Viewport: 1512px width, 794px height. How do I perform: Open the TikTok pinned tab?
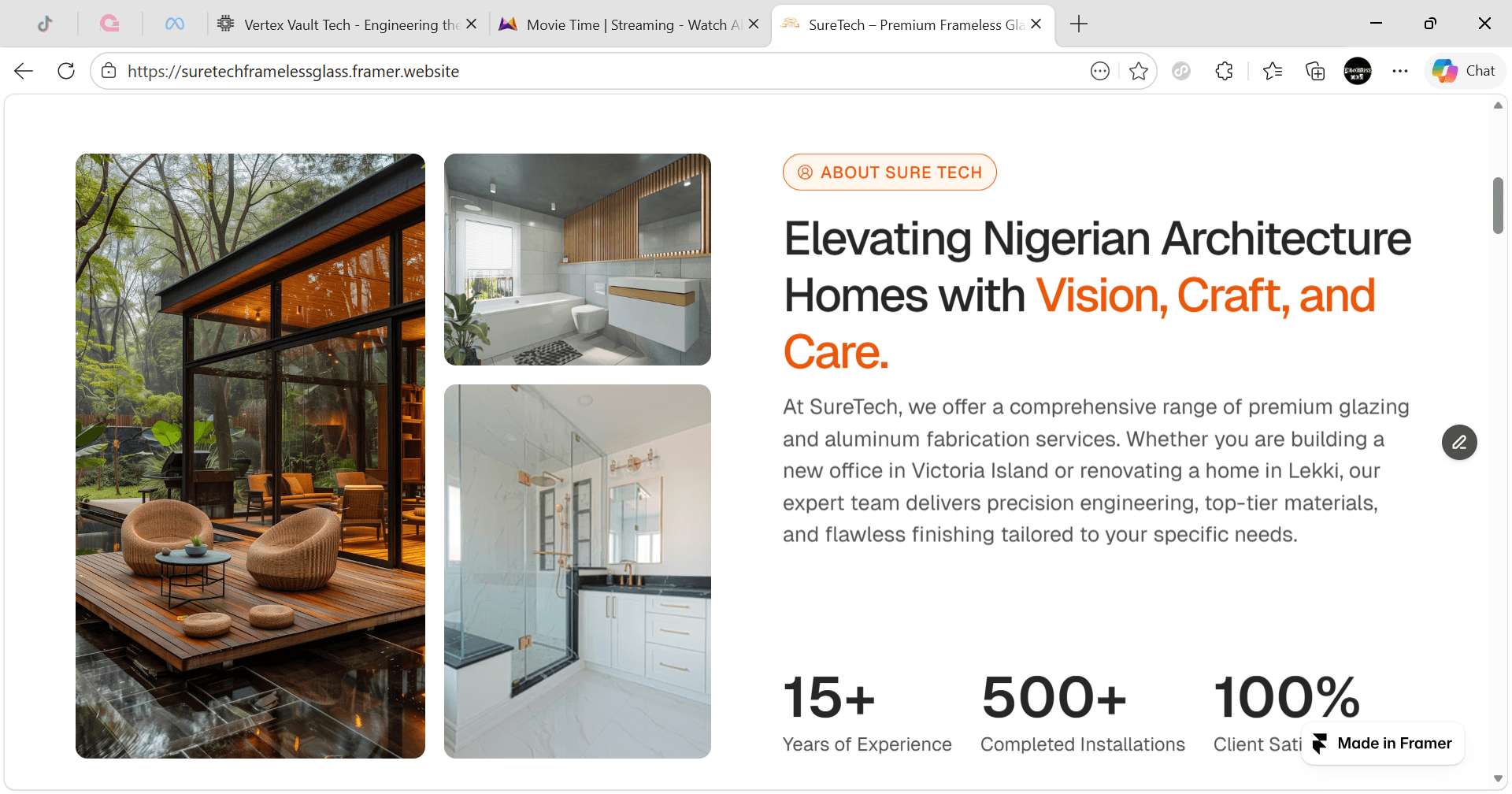coord(46,24)
